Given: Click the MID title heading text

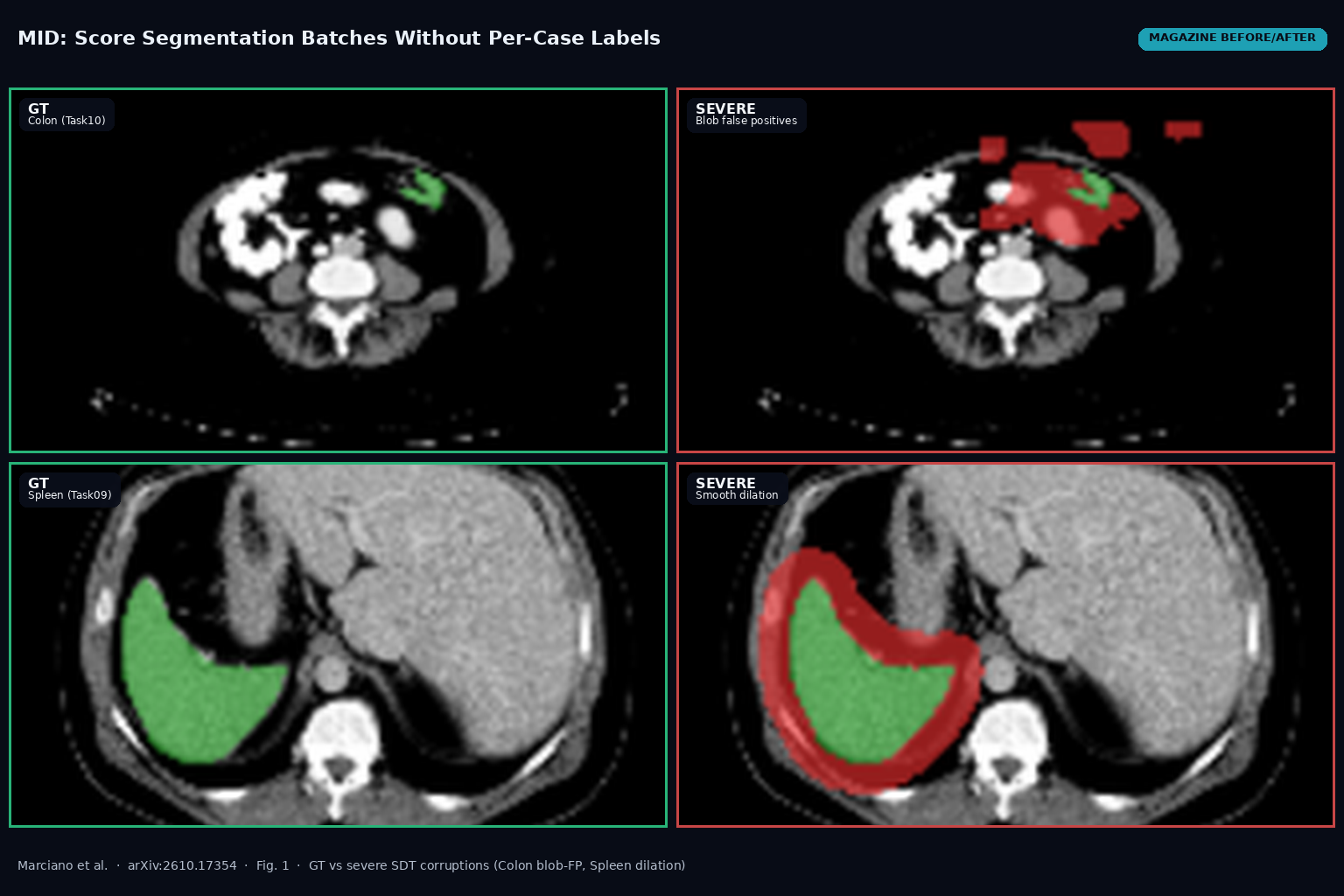Looking at the screenshot, I should (x=339, y=38).
